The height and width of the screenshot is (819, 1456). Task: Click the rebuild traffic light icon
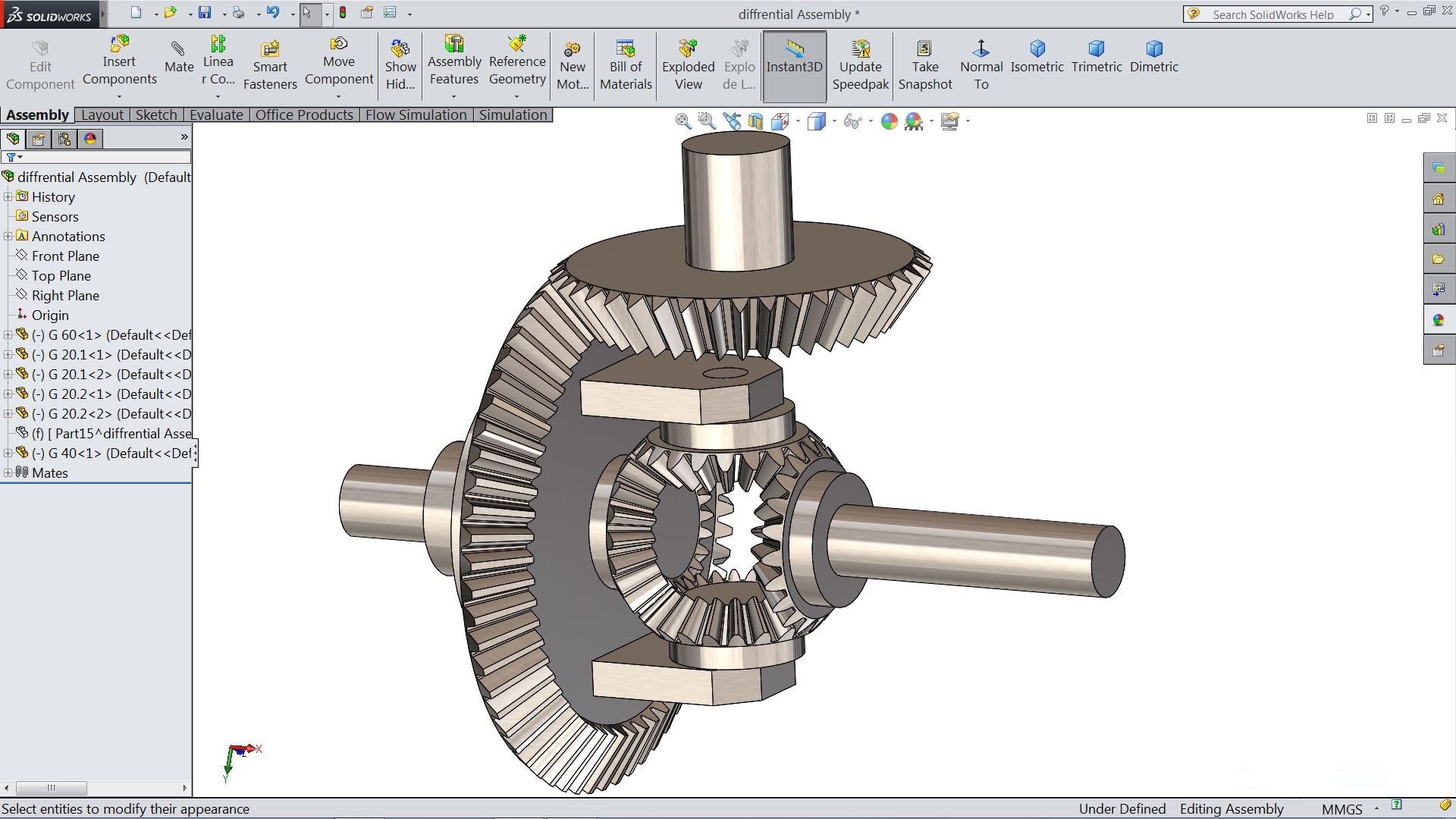[343, 13]
